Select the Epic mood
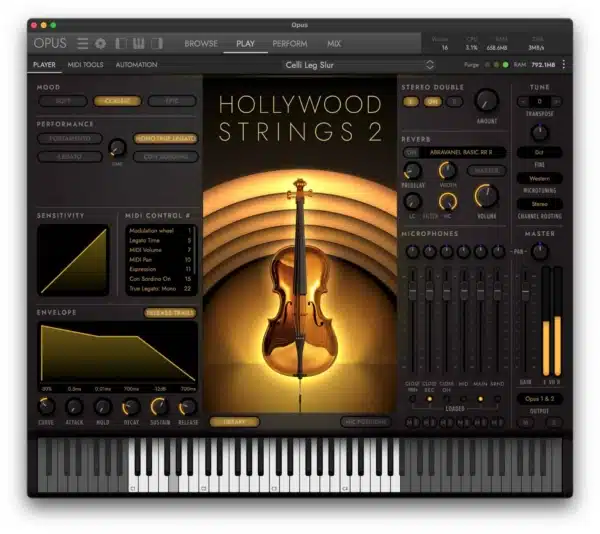The image size is (600, 534). [172, 101]
